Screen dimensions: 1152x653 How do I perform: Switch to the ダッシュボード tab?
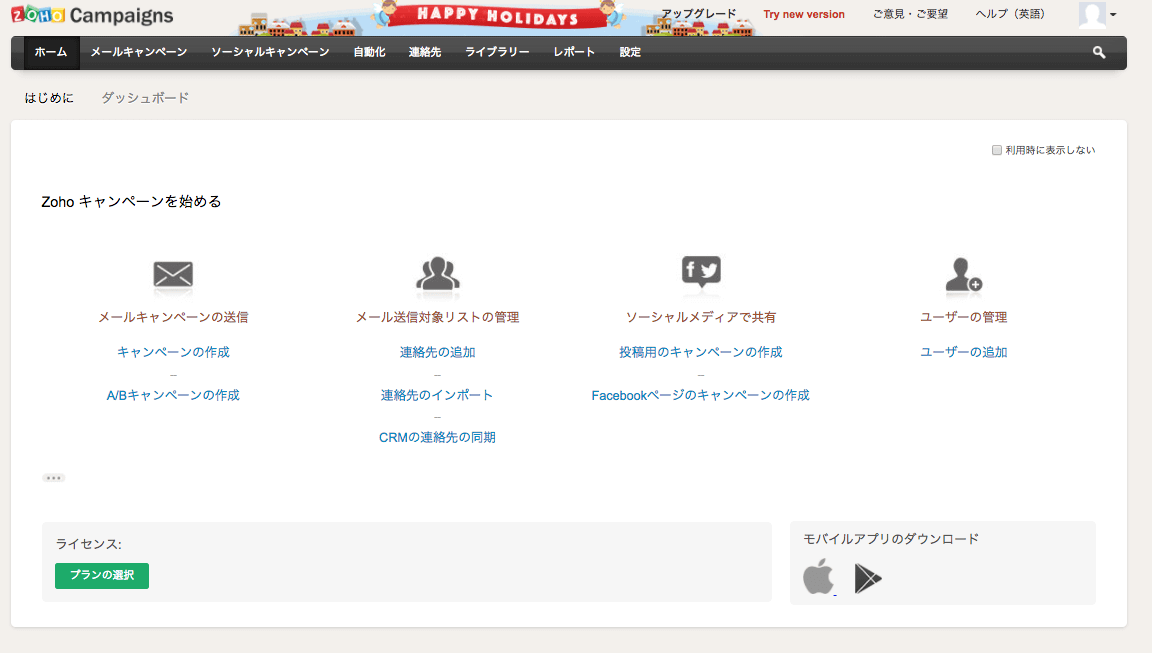(x=145, y=98)
